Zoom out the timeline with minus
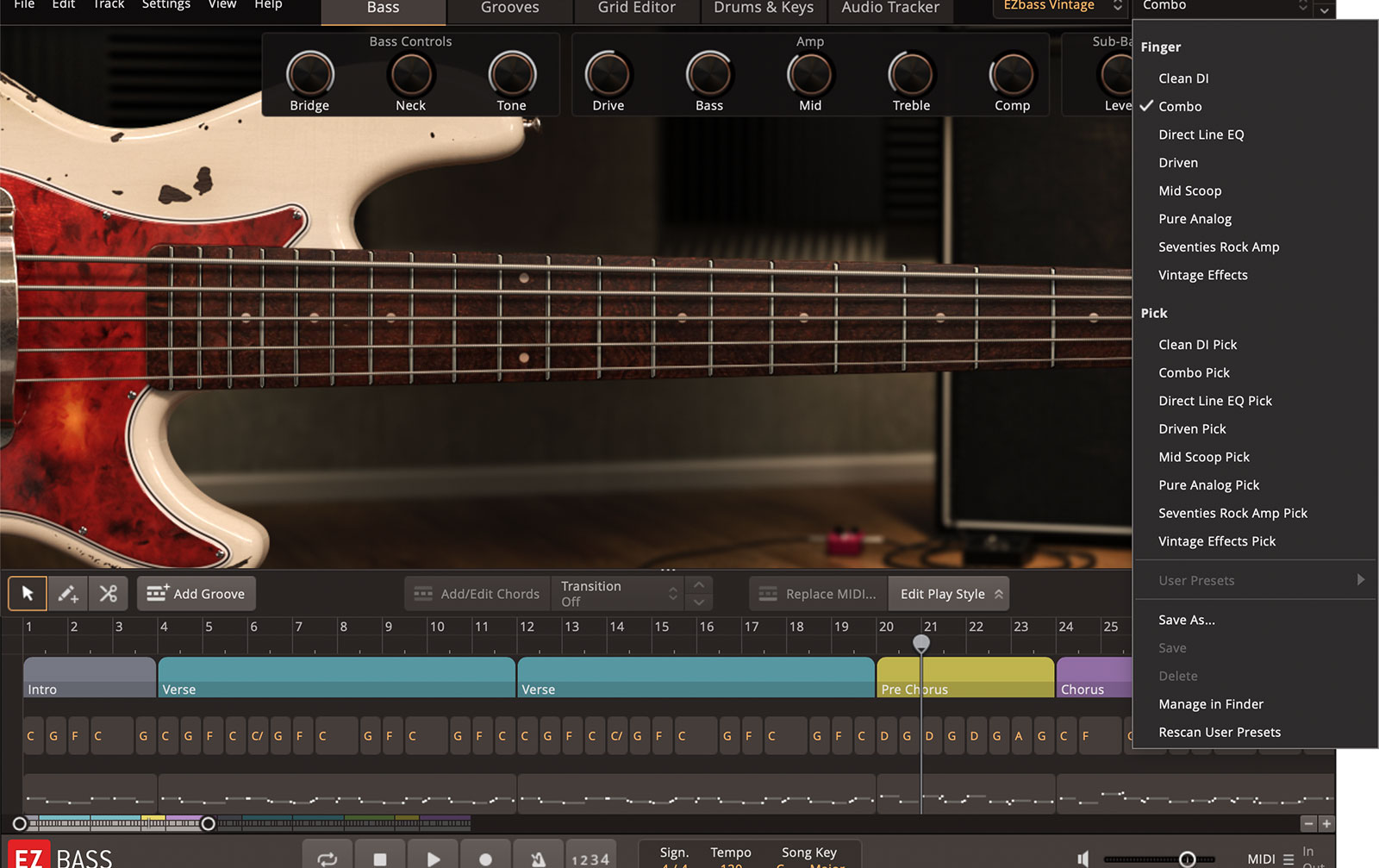The image size is (1379, 868). tap(1308, 823)
